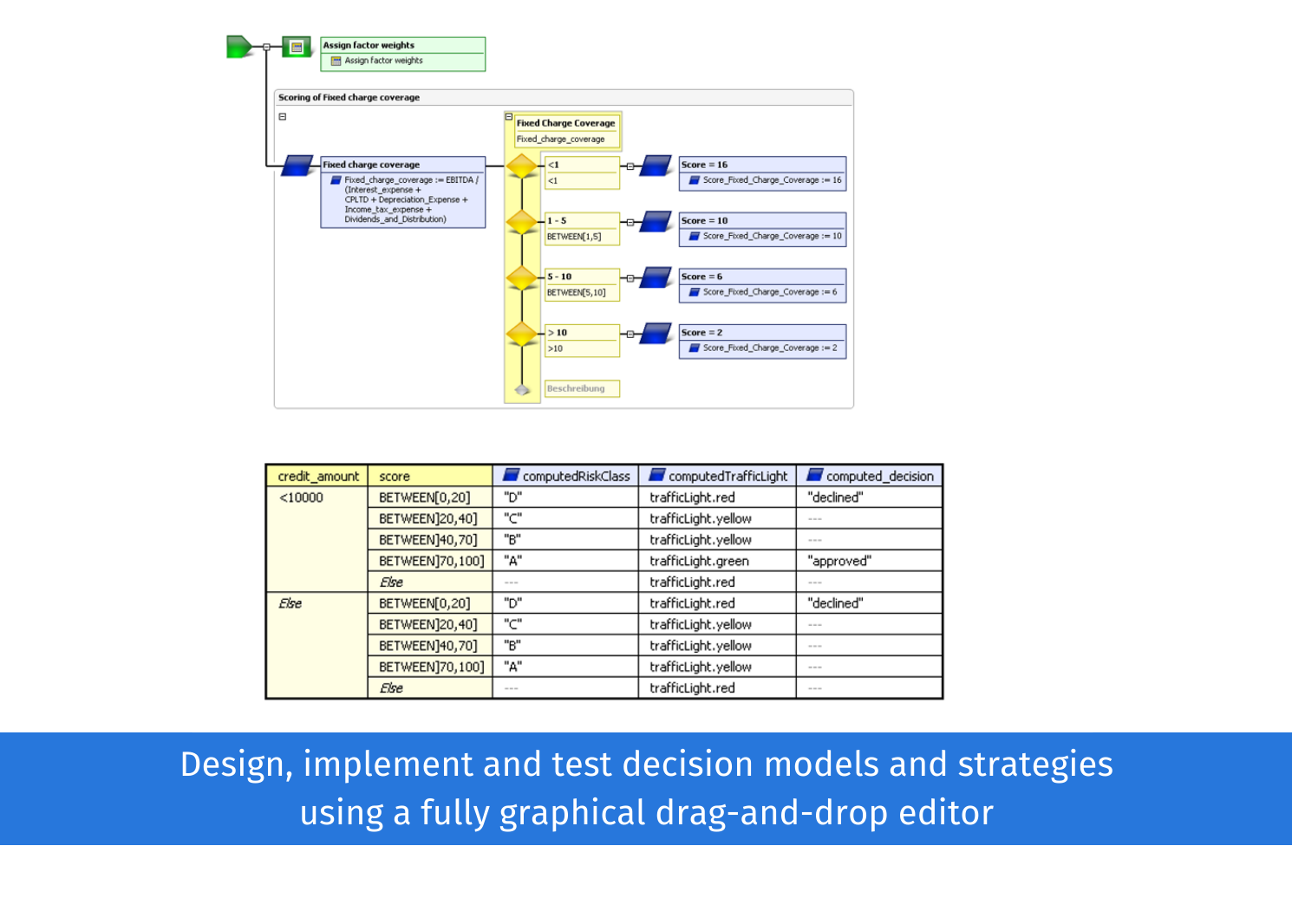1292x924 pixels.
Task: Select the green start node icon
Action: pyautogui.click(x=236, y=48)
